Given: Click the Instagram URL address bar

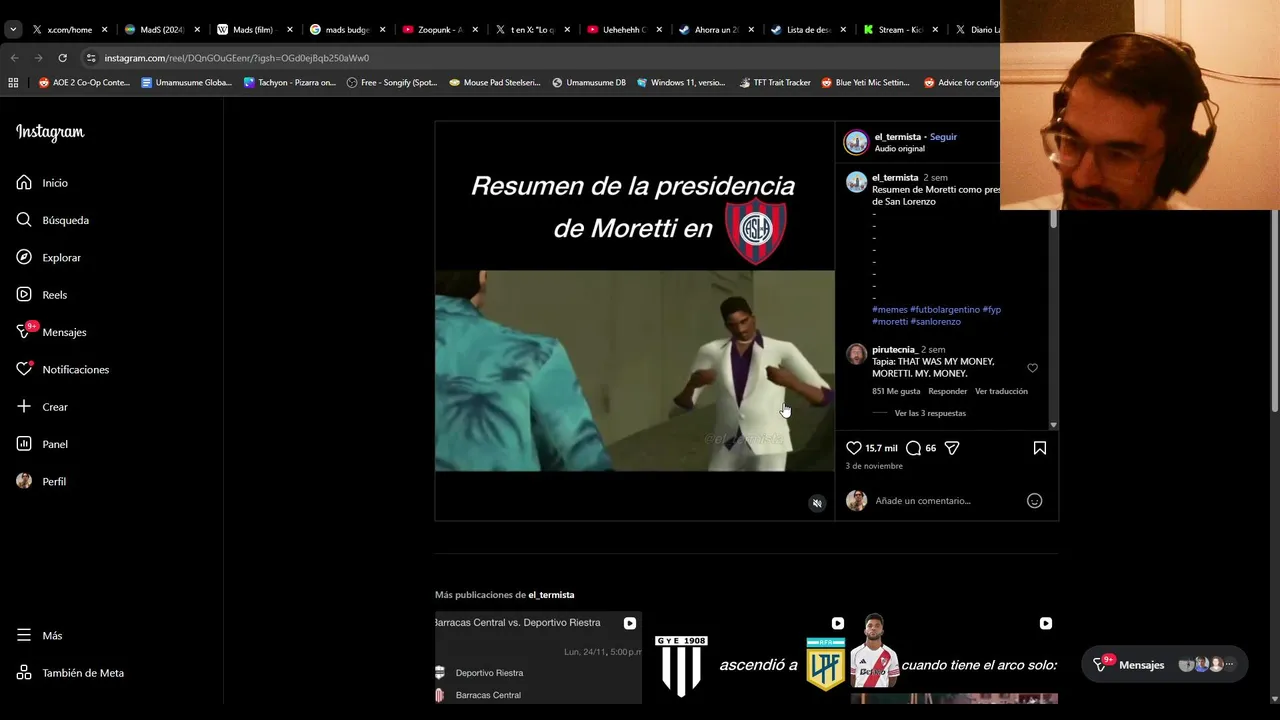Looking at the screenshot, I should 237,58.
